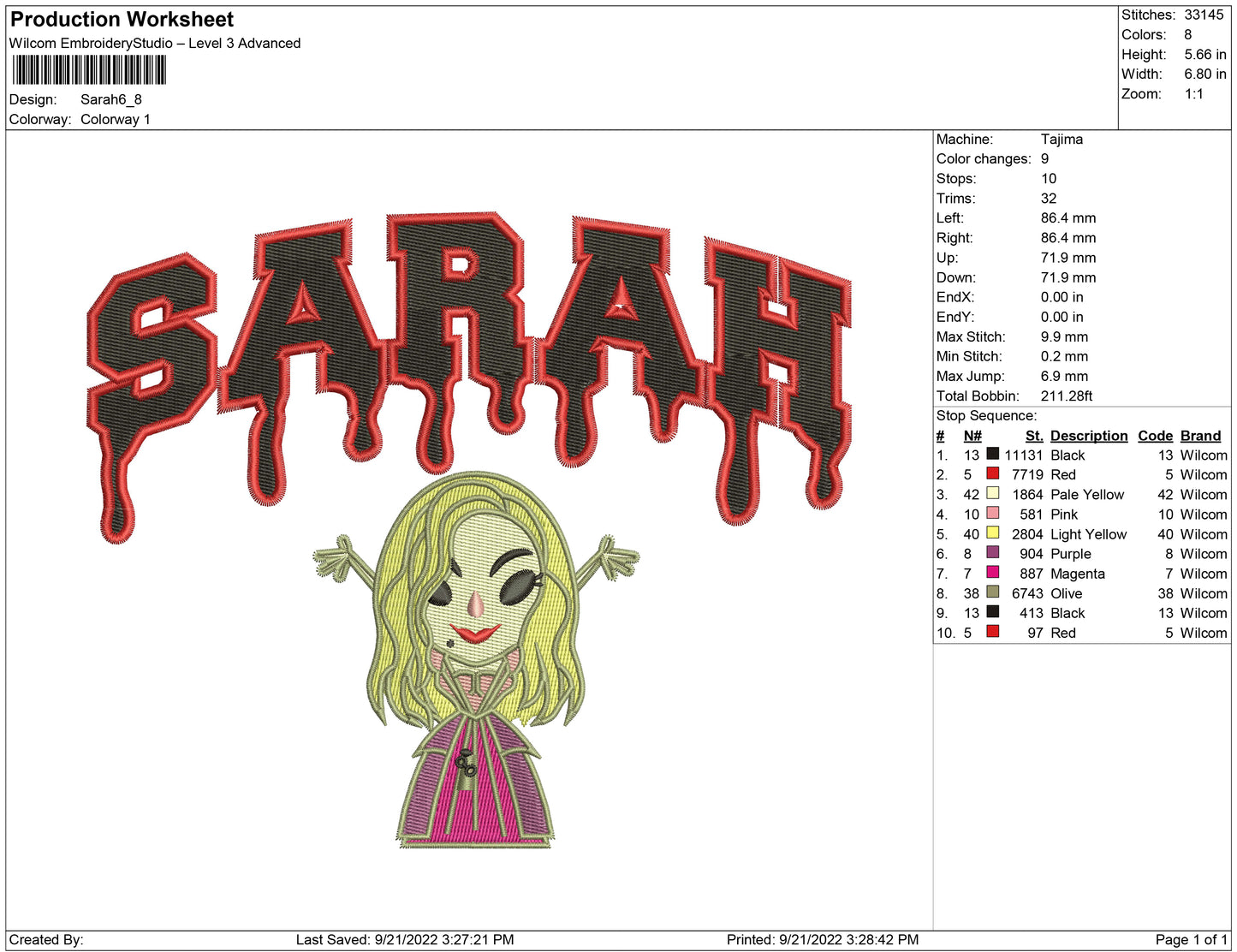Screen dimensions: 1237x952
Task: Click the Max Stitch value "9.9 mm"
Action: coord(1065,336)
